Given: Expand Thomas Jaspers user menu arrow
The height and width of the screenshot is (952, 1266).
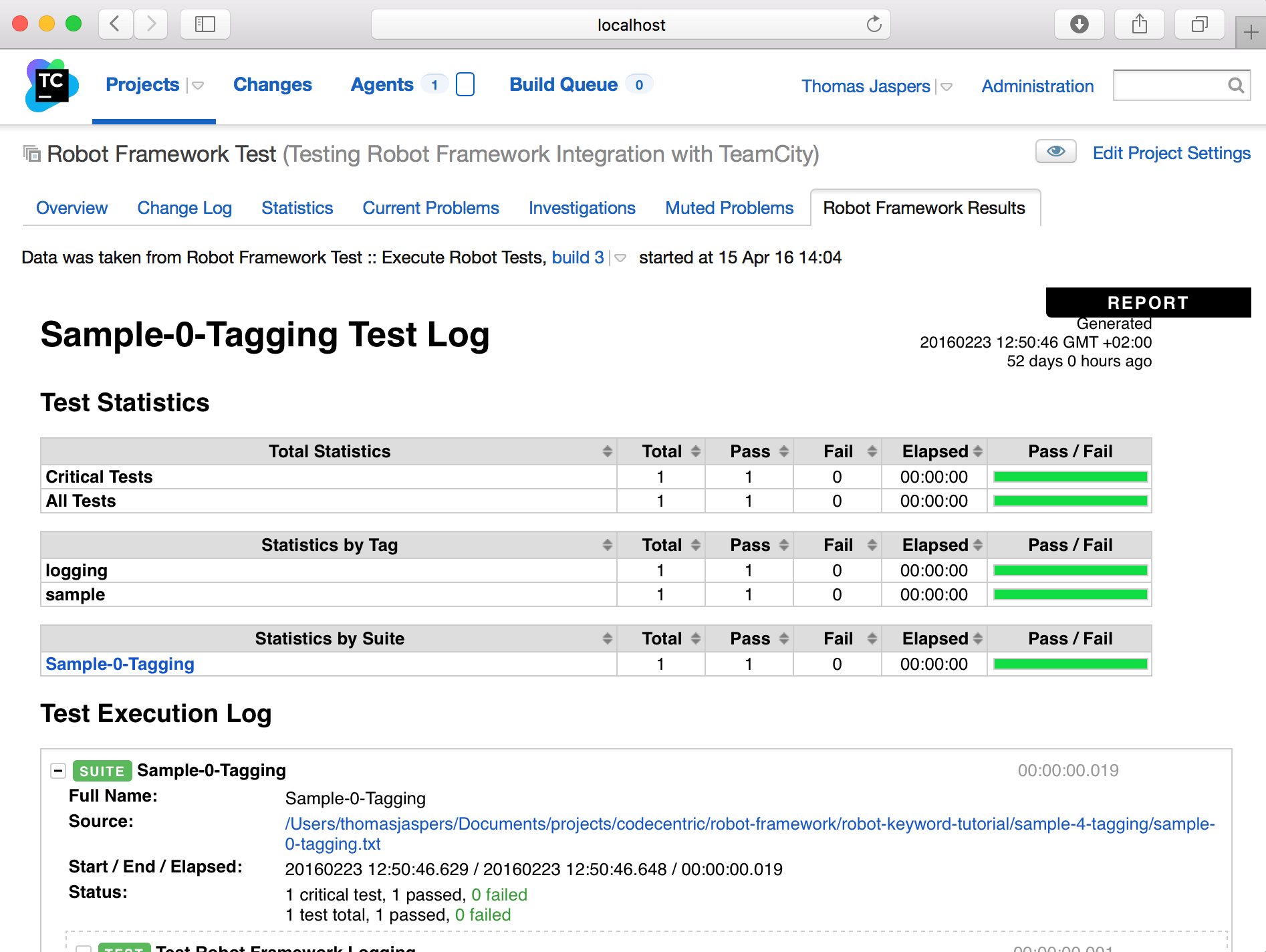Looking at the screenshot, I should point(946,87).
